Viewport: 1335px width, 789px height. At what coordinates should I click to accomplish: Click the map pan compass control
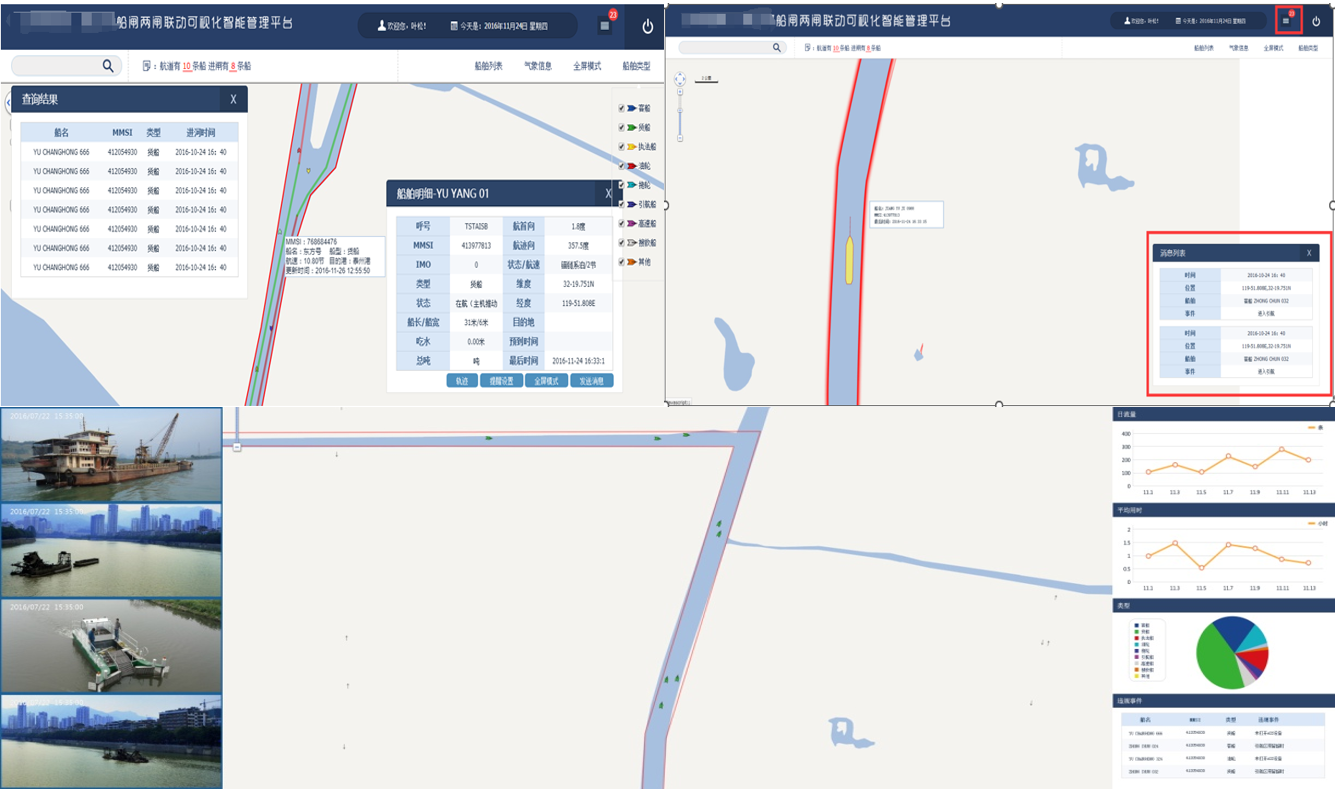click(679, 78)
